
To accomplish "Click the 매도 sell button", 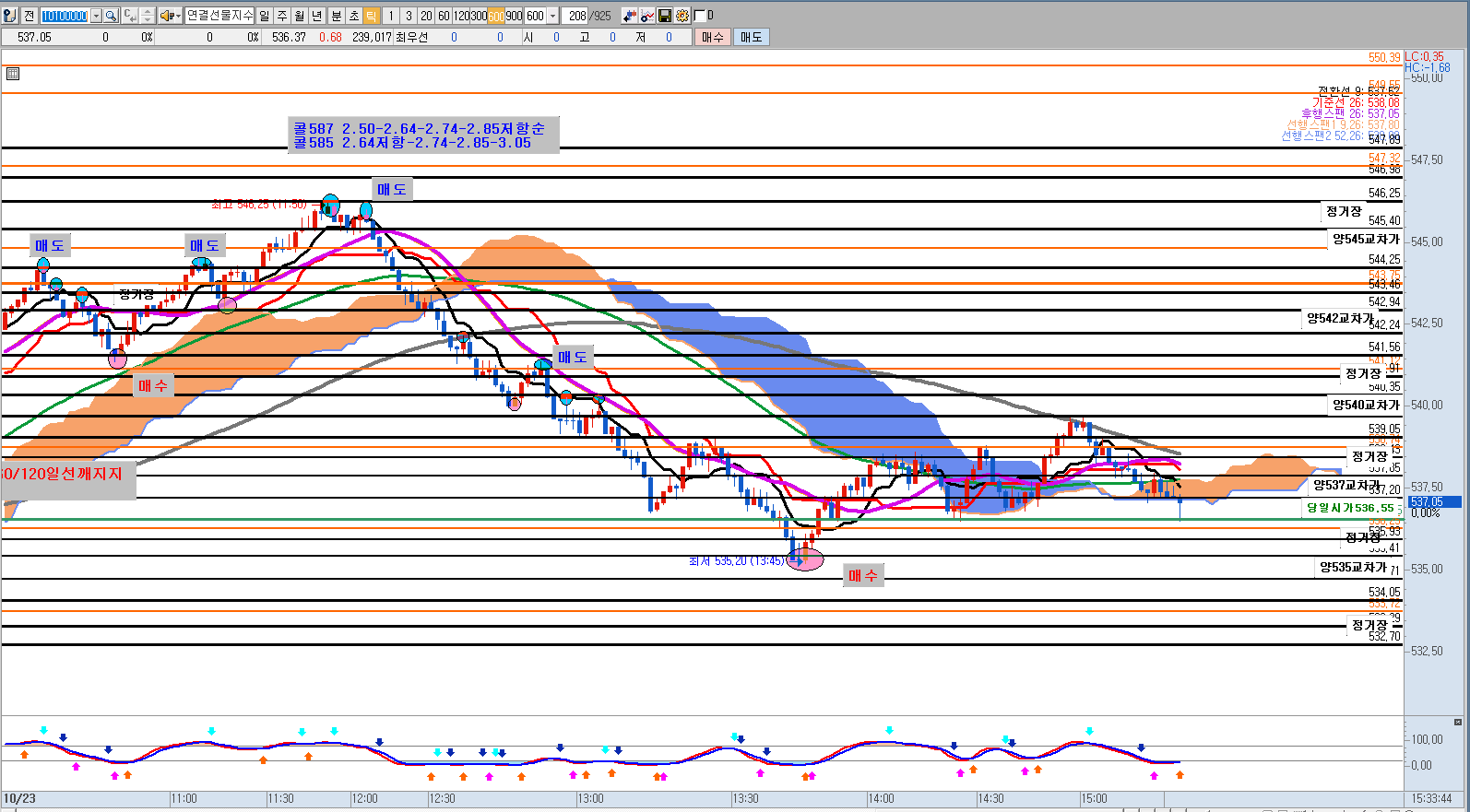I will (x=752, y=37).
